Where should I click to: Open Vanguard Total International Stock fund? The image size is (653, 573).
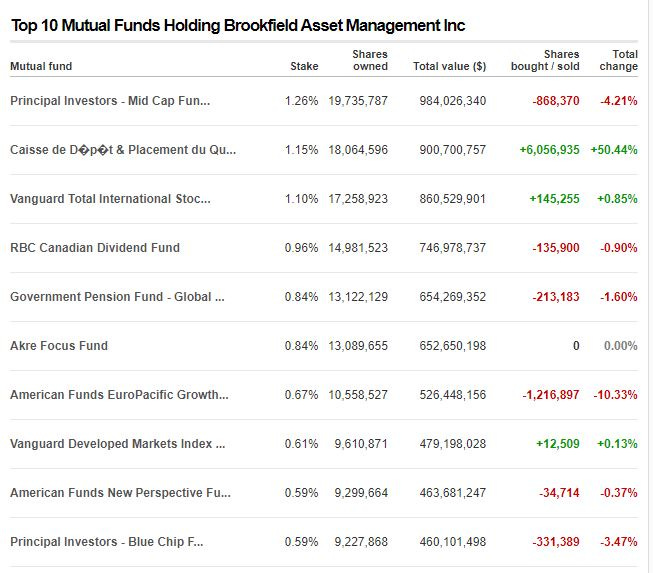(110, 199)
